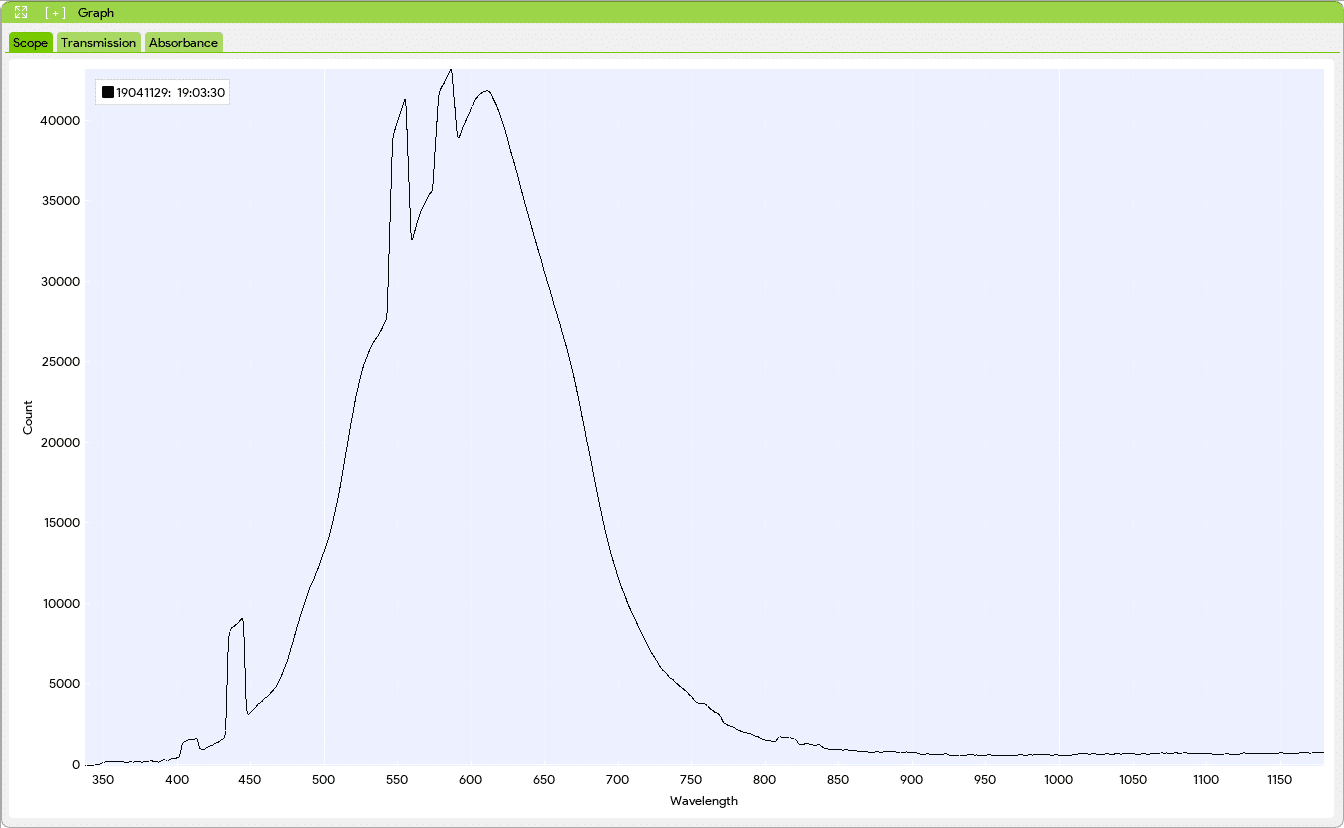Click the curve dip near 570 nm
Viewport: 1344px width, 828px height.
pyautogui.click(x=413, y=238)
